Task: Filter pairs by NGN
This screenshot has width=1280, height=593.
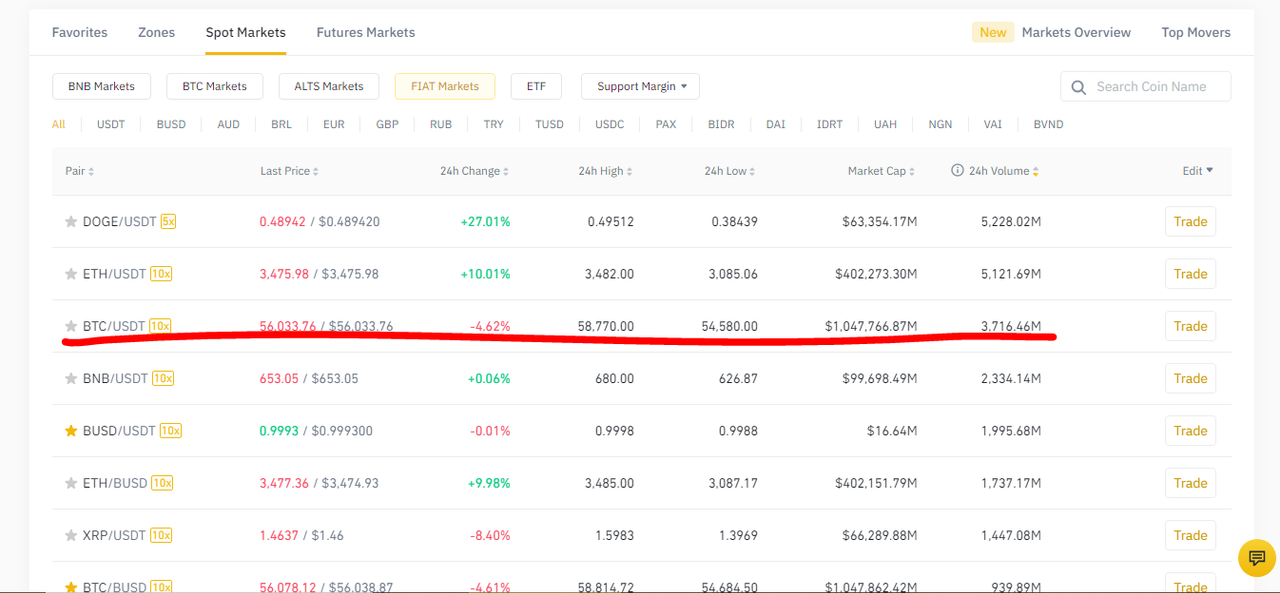Action: click(x=940, y=124)
